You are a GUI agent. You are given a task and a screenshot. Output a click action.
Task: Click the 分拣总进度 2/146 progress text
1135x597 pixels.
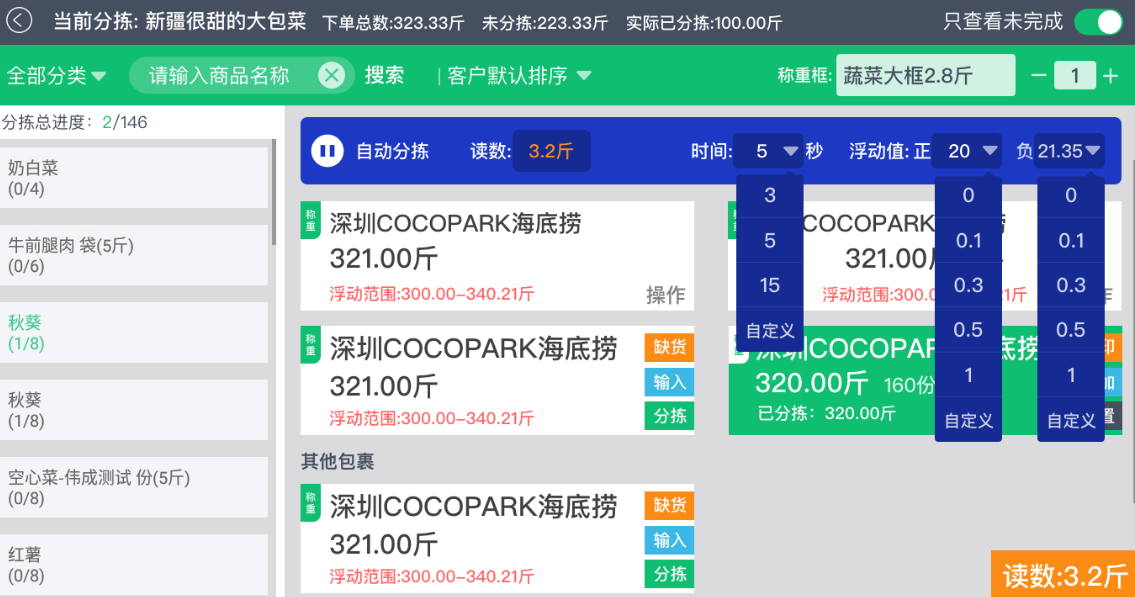click(75, 122)
